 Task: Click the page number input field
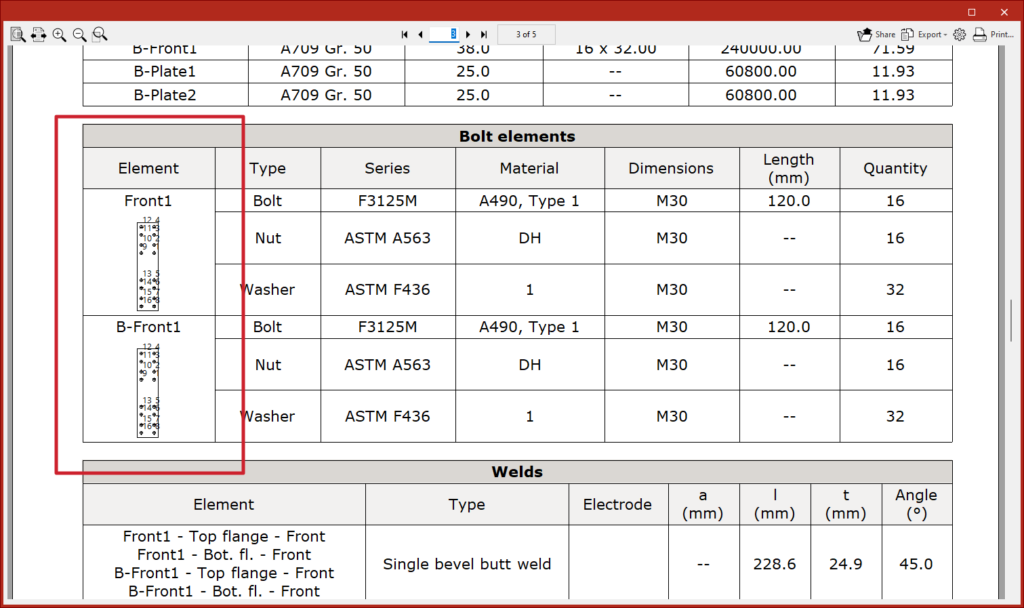pos(444,35)
